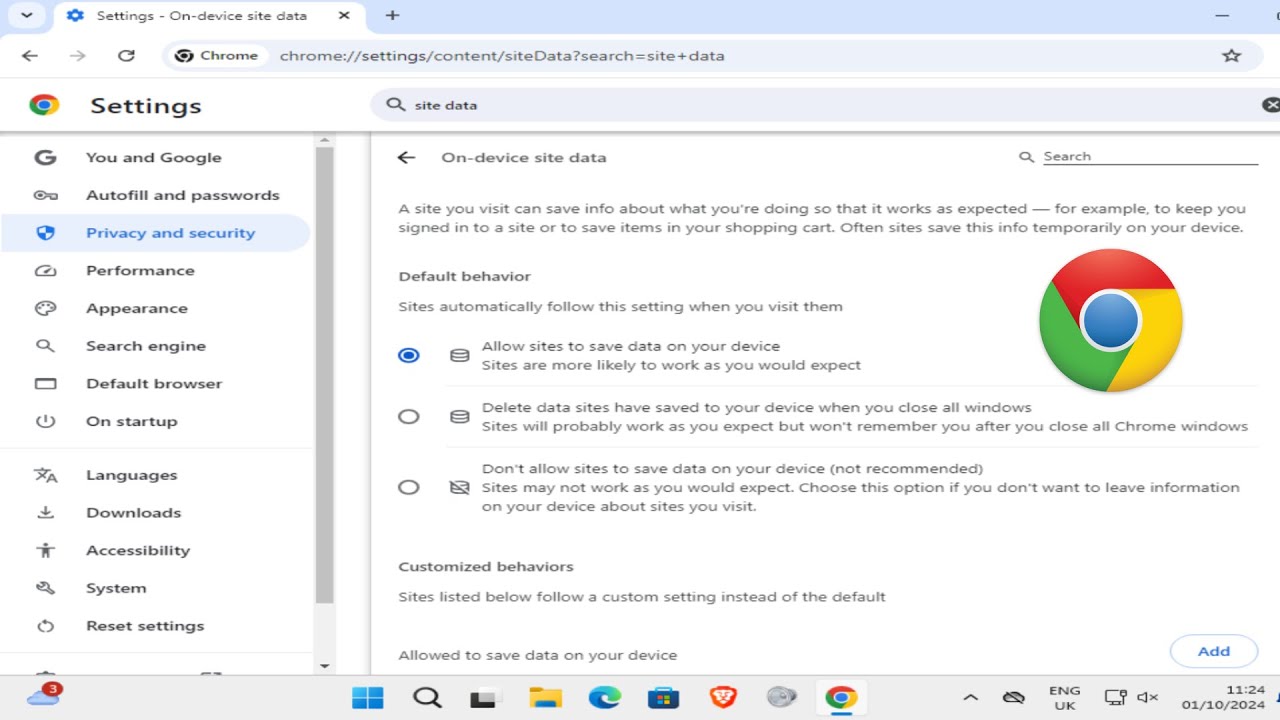Click the speedometer Performance icon
Screen dimensions: 1280x720
[45, 271]
